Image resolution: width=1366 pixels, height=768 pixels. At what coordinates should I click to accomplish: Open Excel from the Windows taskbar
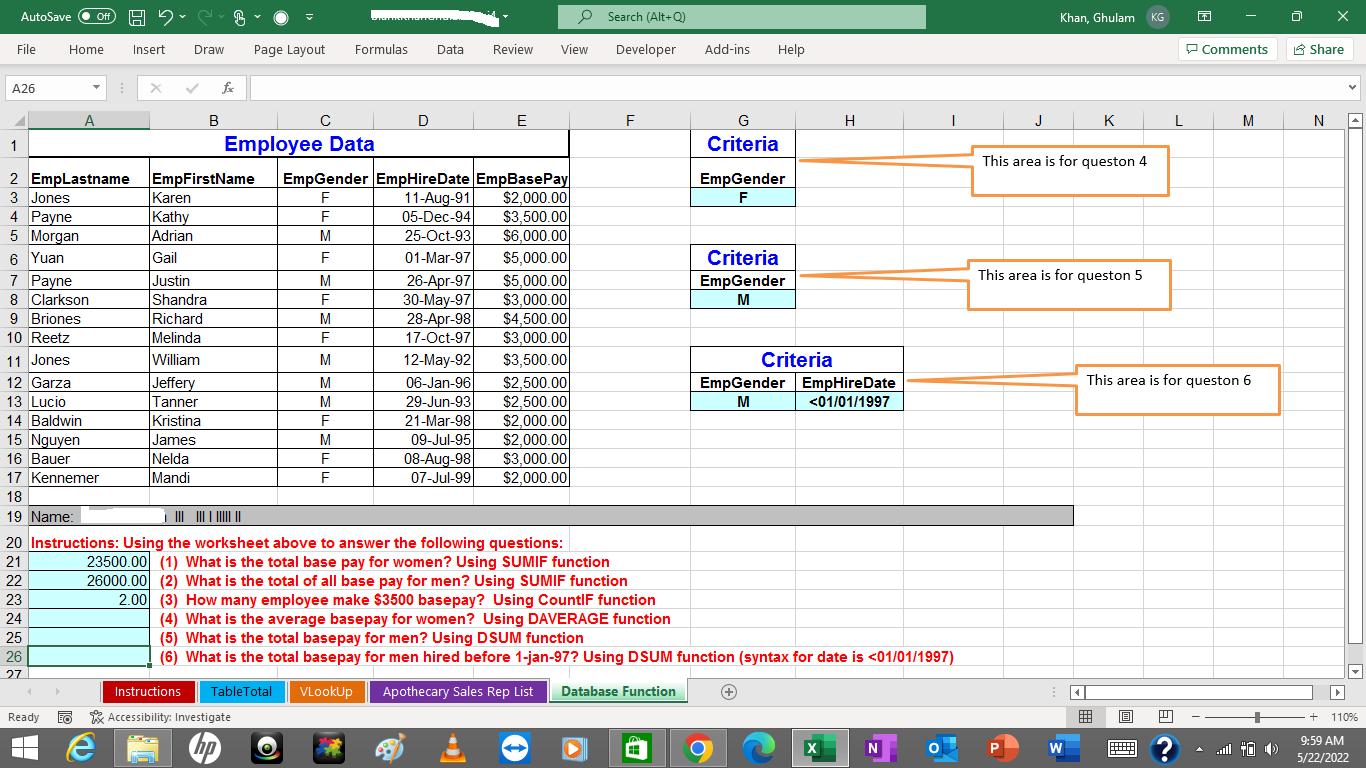pyautogui.click(x=820, y=747)
